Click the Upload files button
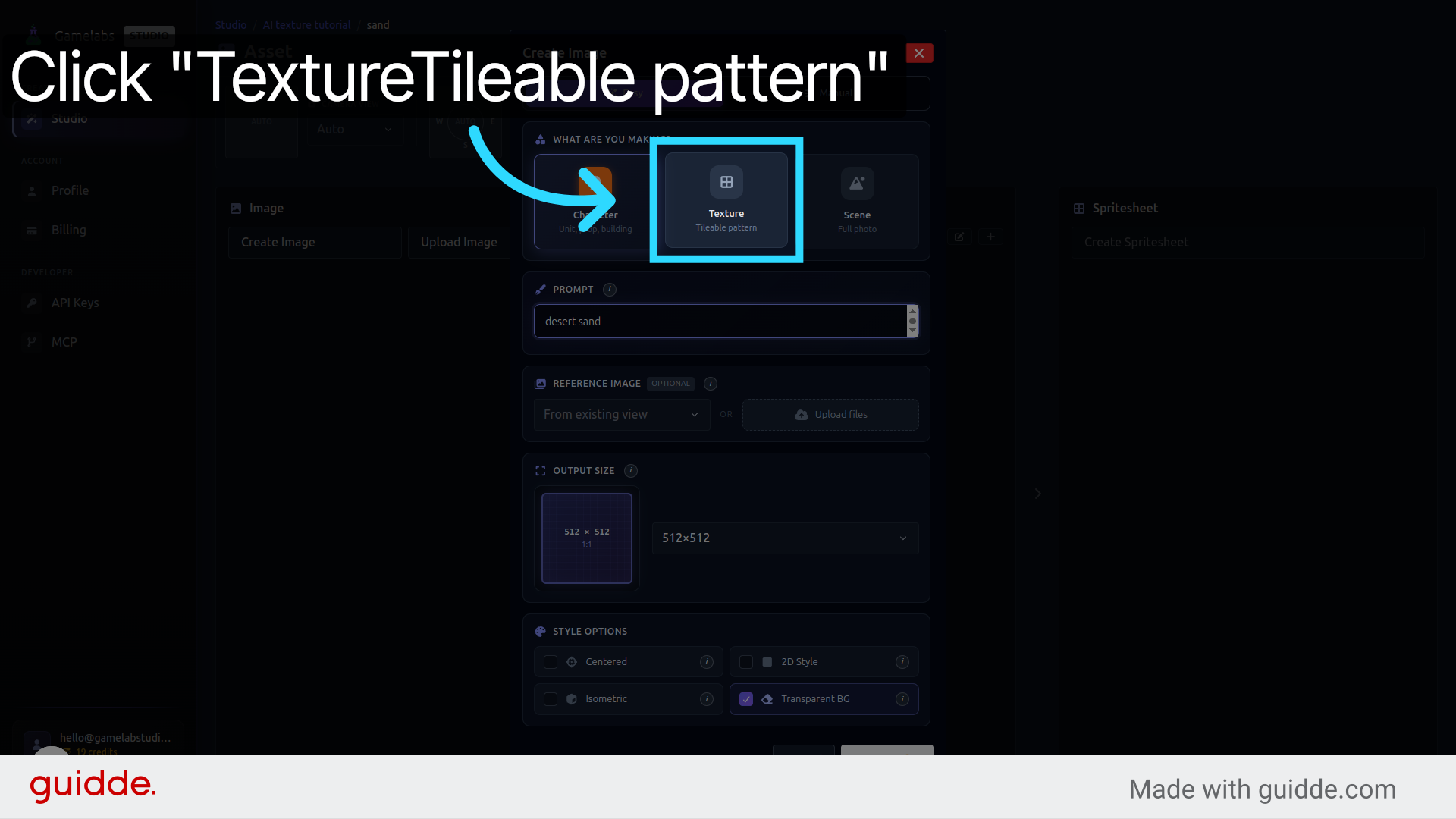The width and height of the screenshot is (1456, 819). (x=830, y=415)
